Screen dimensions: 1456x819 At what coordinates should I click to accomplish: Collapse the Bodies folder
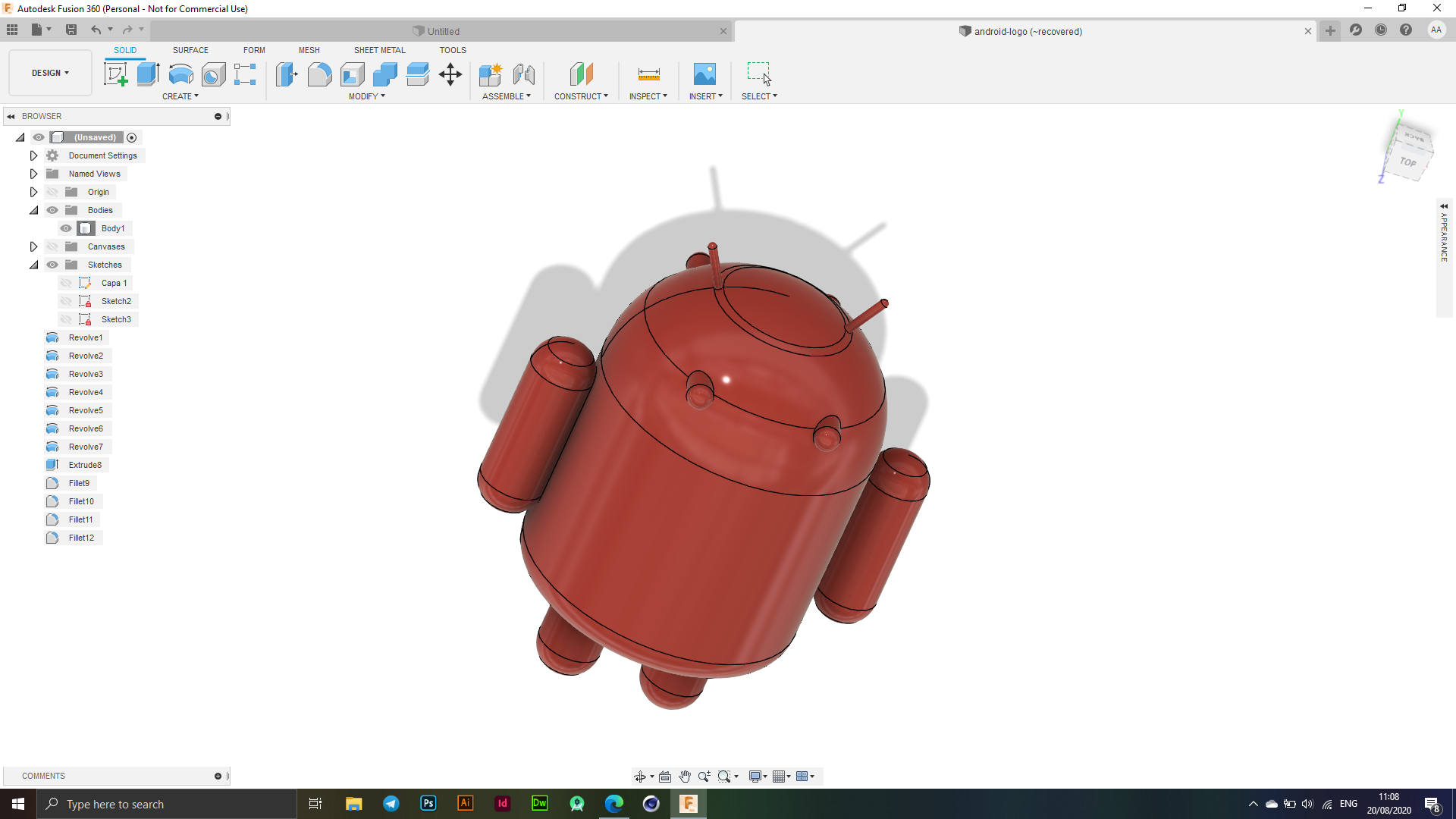point(33,210)
